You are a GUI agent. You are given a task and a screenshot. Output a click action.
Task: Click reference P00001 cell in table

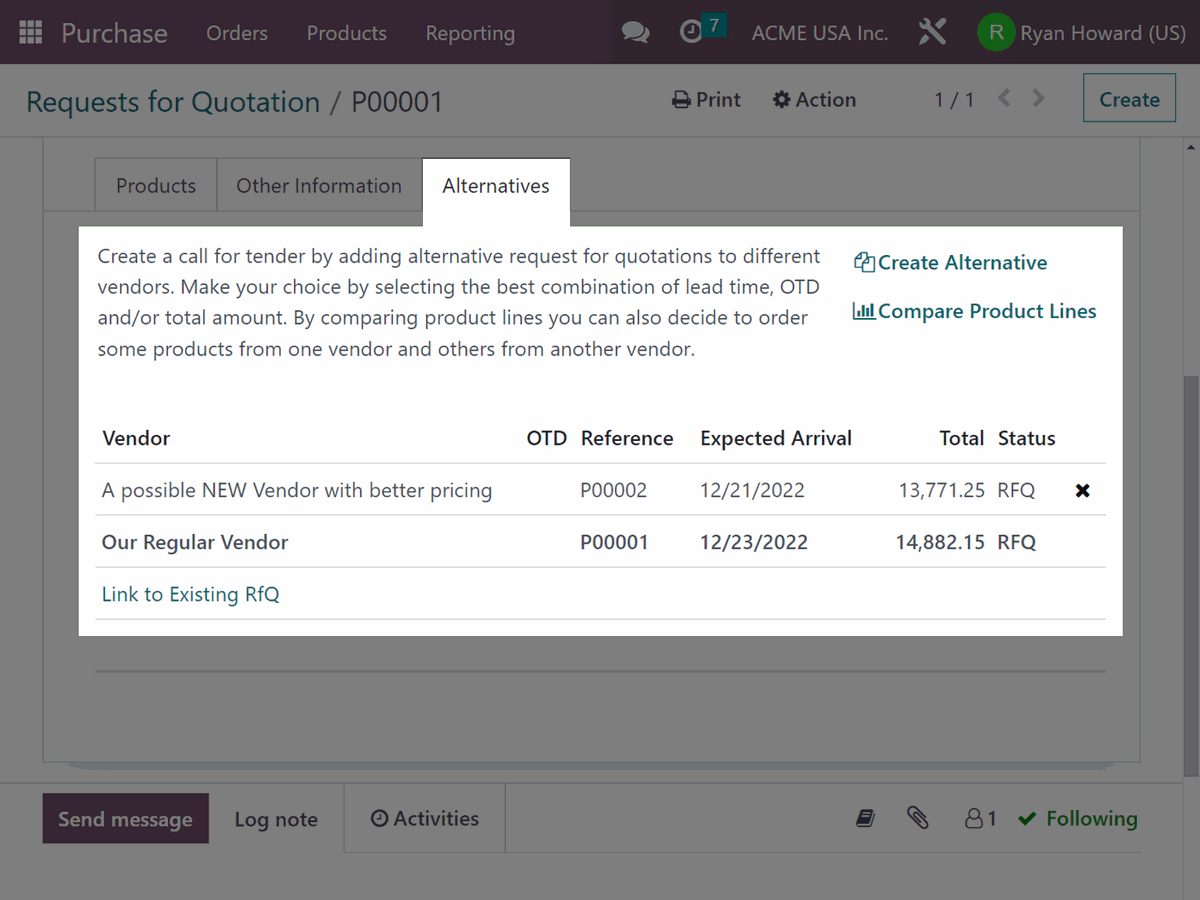click(615, 542)
